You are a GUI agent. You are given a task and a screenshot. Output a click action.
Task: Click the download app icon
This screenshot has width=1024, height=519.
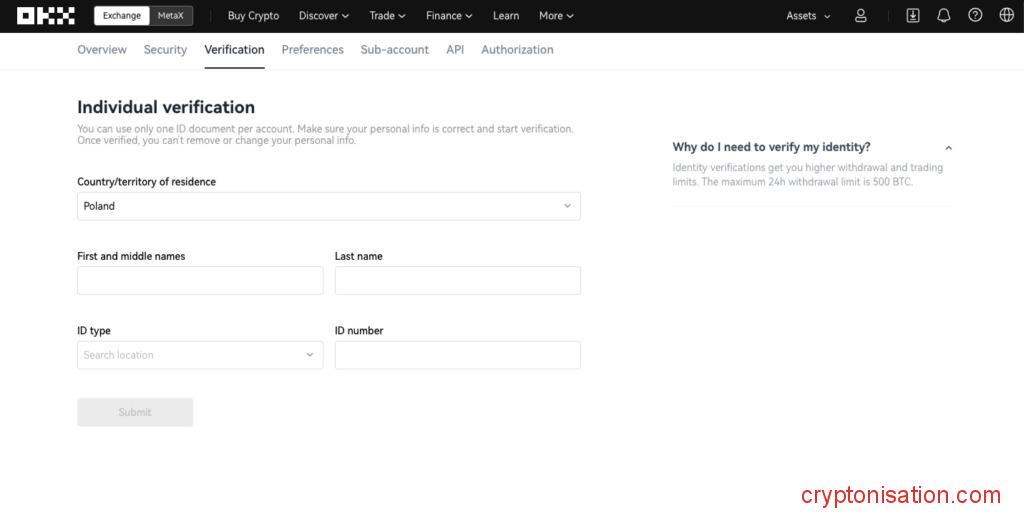[912, 16]
